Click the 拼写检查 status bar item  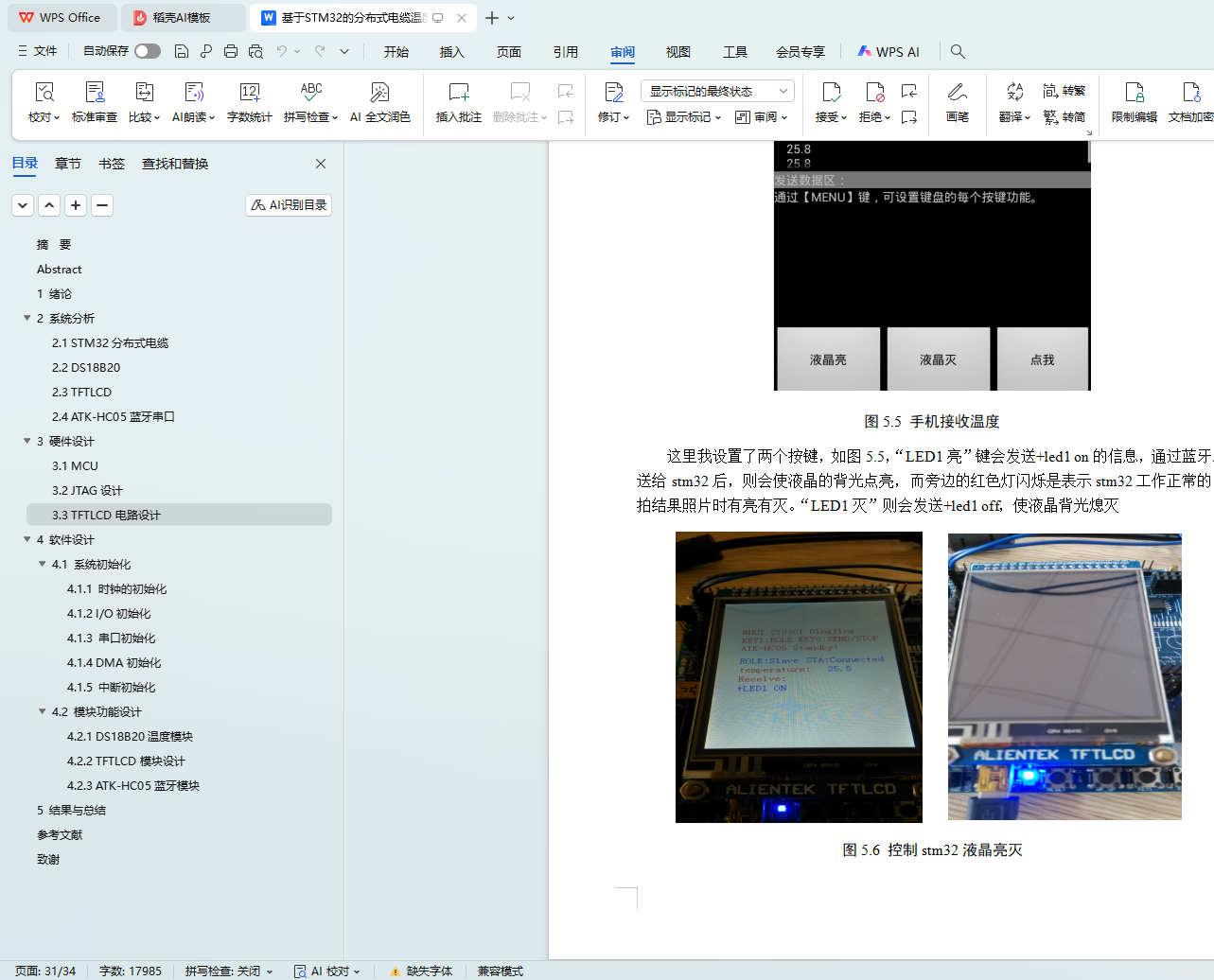[x=228, y=971]
